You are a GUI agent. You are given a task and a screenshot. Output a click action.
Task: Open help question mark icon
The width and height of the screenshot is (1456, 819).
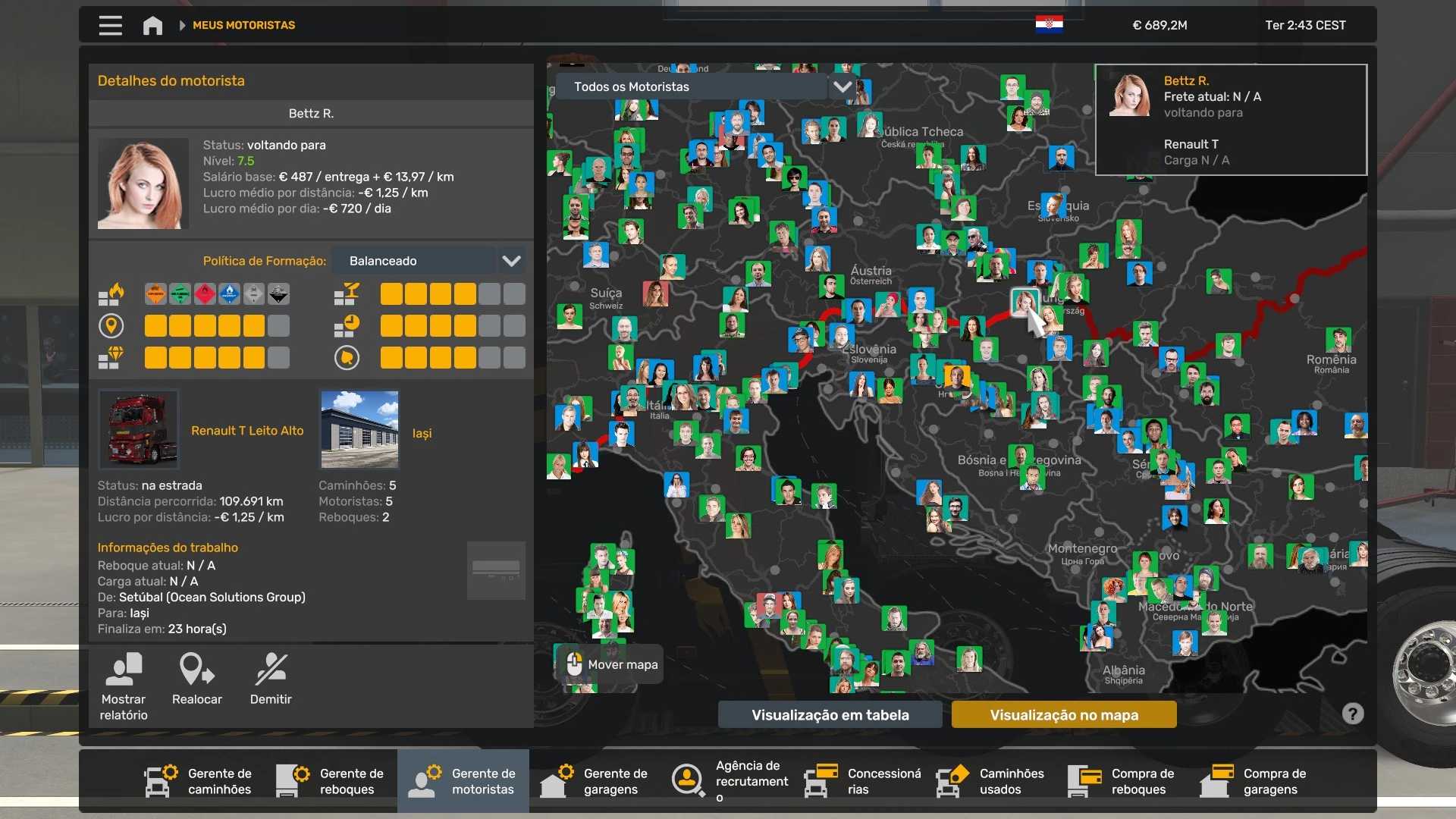point(1352,714)
